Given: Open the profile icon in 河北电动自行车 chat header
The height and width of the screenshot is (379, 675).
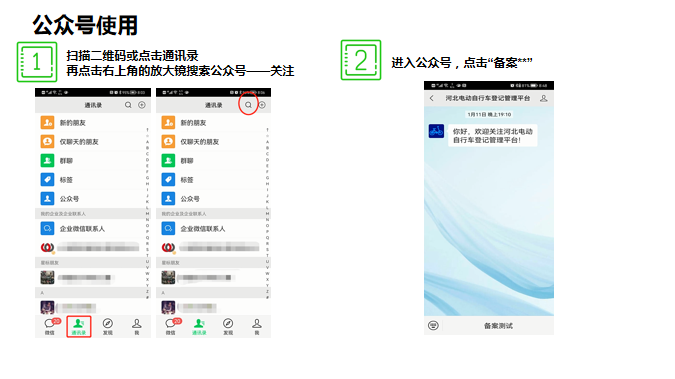Looking at the screenshot, I should click(544, 98).
